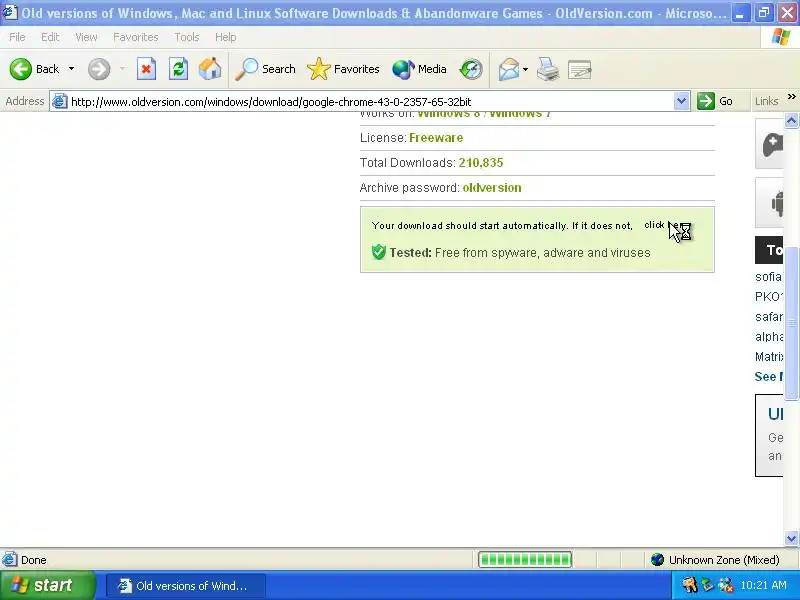Click vertical scrollbar down arrow

coord(791,538)
